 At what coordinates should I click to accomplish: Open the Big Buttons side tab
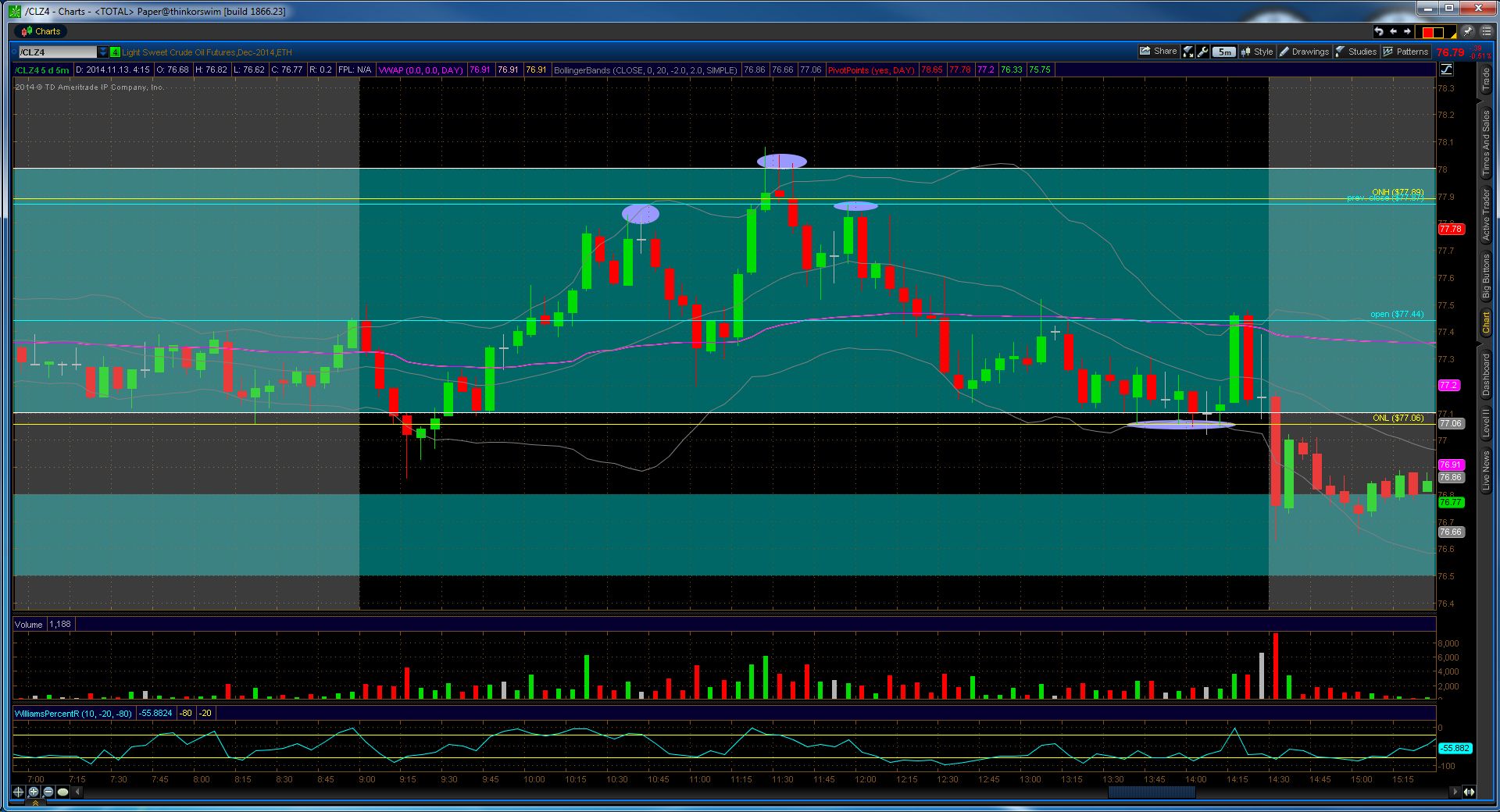click(x=1486, y=276)
